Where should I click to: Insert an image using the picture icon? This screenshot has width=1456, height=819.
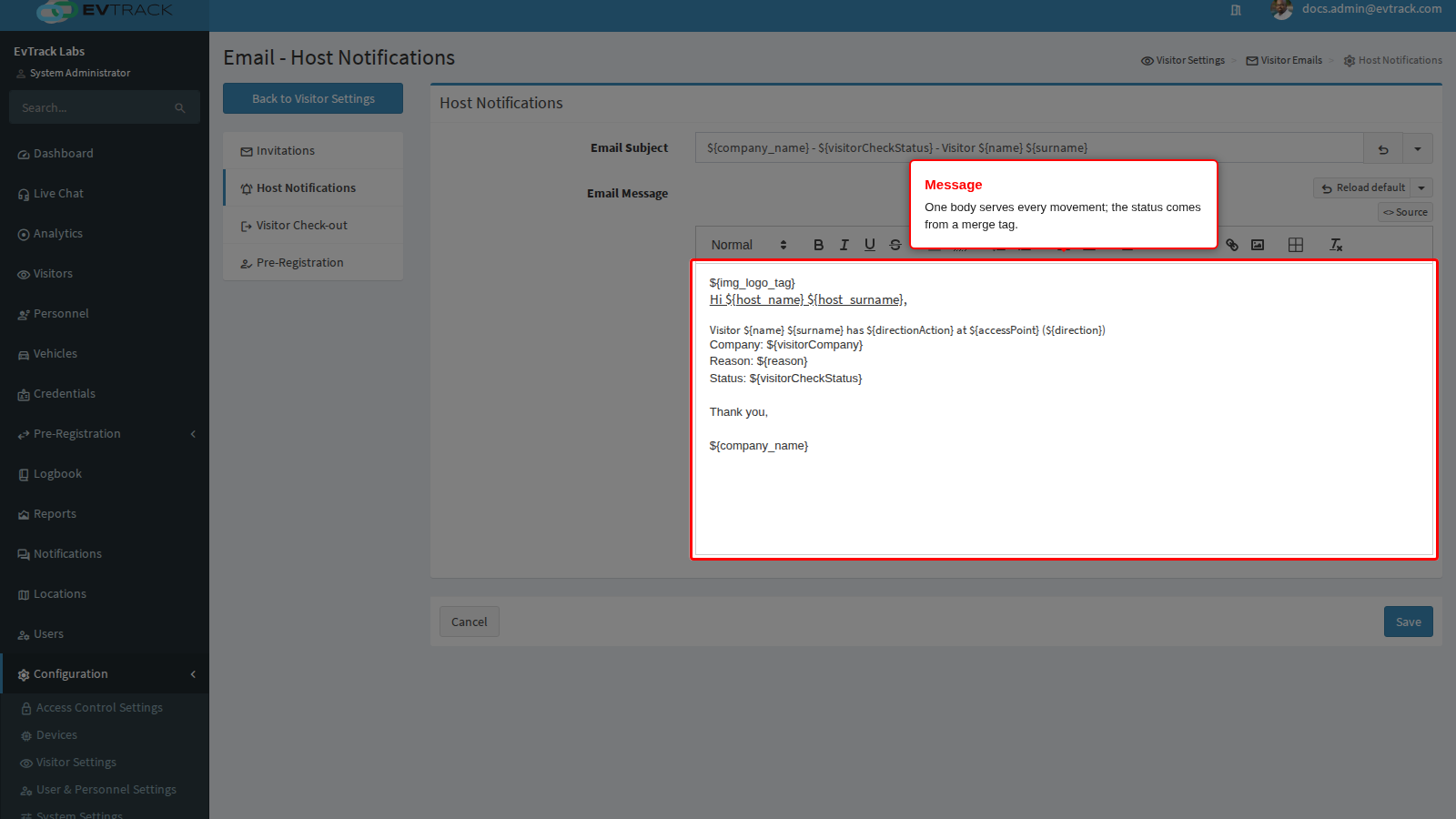[1258, 245]
